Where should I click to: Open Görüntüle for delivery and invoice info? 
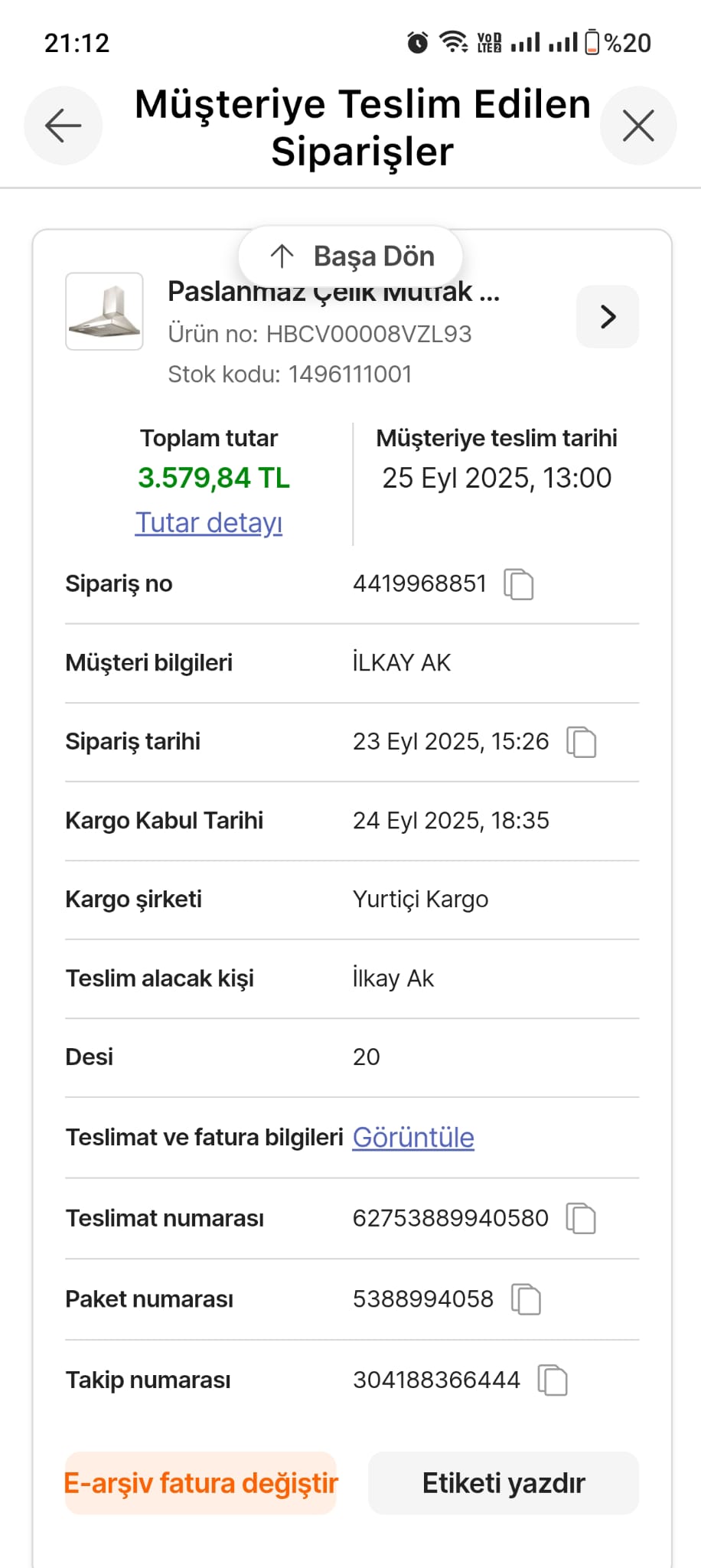(413, 1138)
